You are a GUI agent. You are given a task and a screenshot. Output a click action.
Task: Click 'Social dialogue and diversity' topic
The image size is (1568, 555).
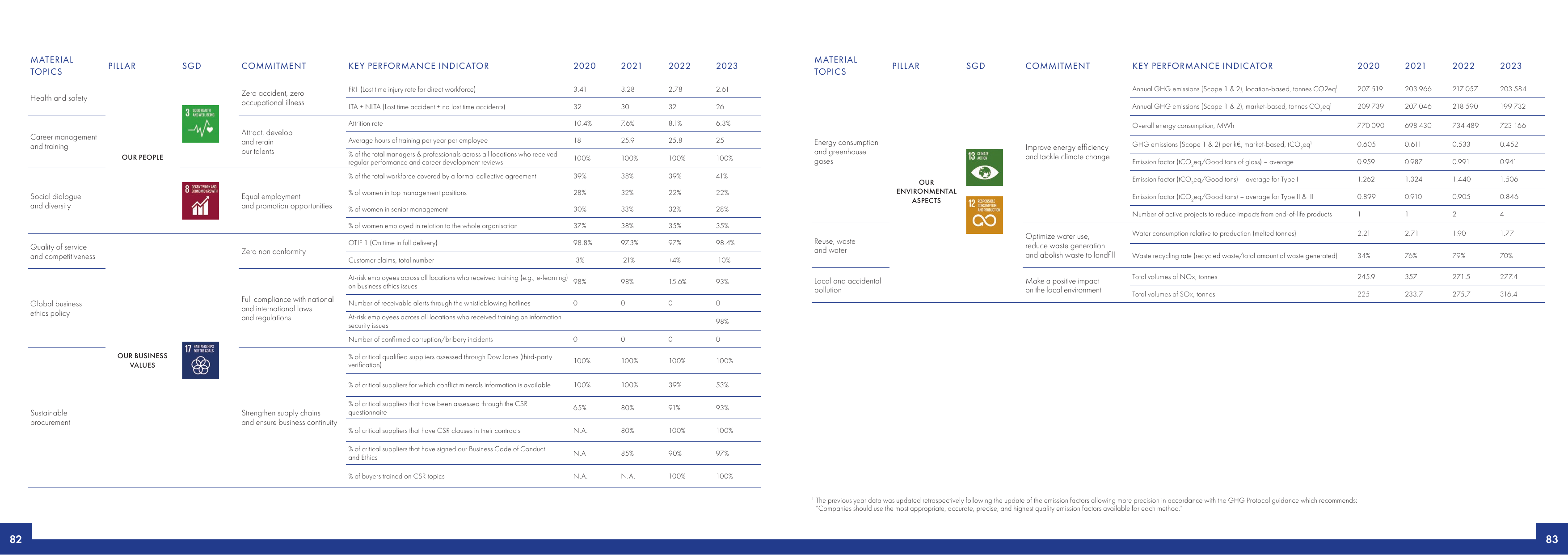pos(55,201)
